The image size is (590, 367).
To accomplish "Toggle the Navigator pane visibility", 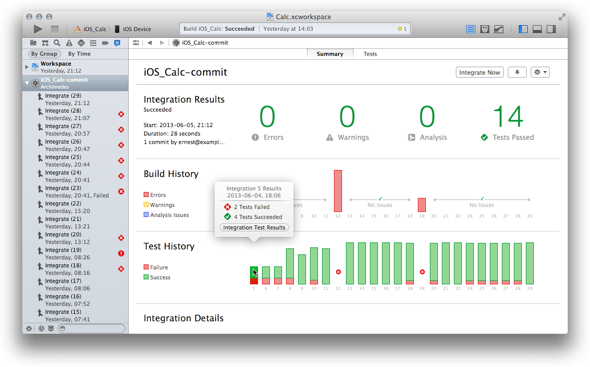I will (523, 29).
